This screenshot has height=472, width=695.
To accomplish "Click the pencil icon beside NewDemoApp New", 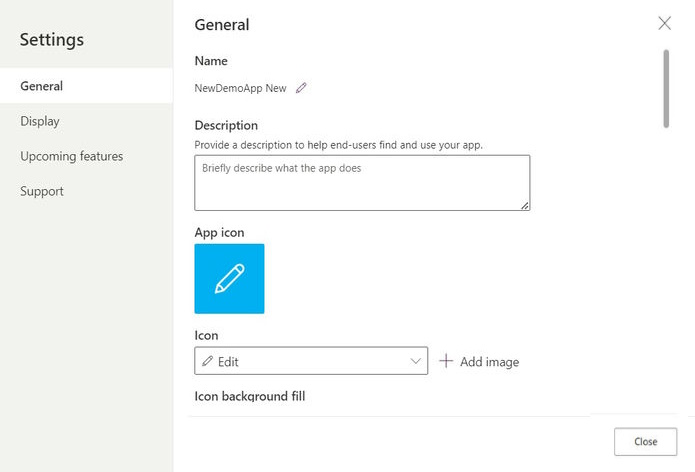I will (301, 88).
